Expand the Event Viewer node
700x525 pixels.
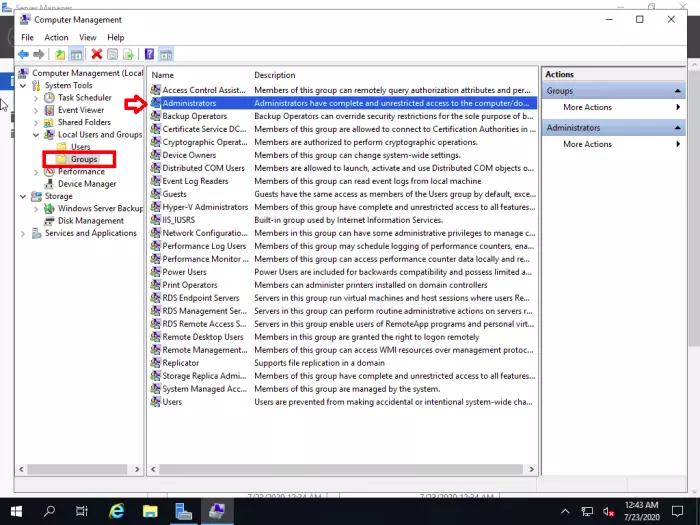pos(36,110)
